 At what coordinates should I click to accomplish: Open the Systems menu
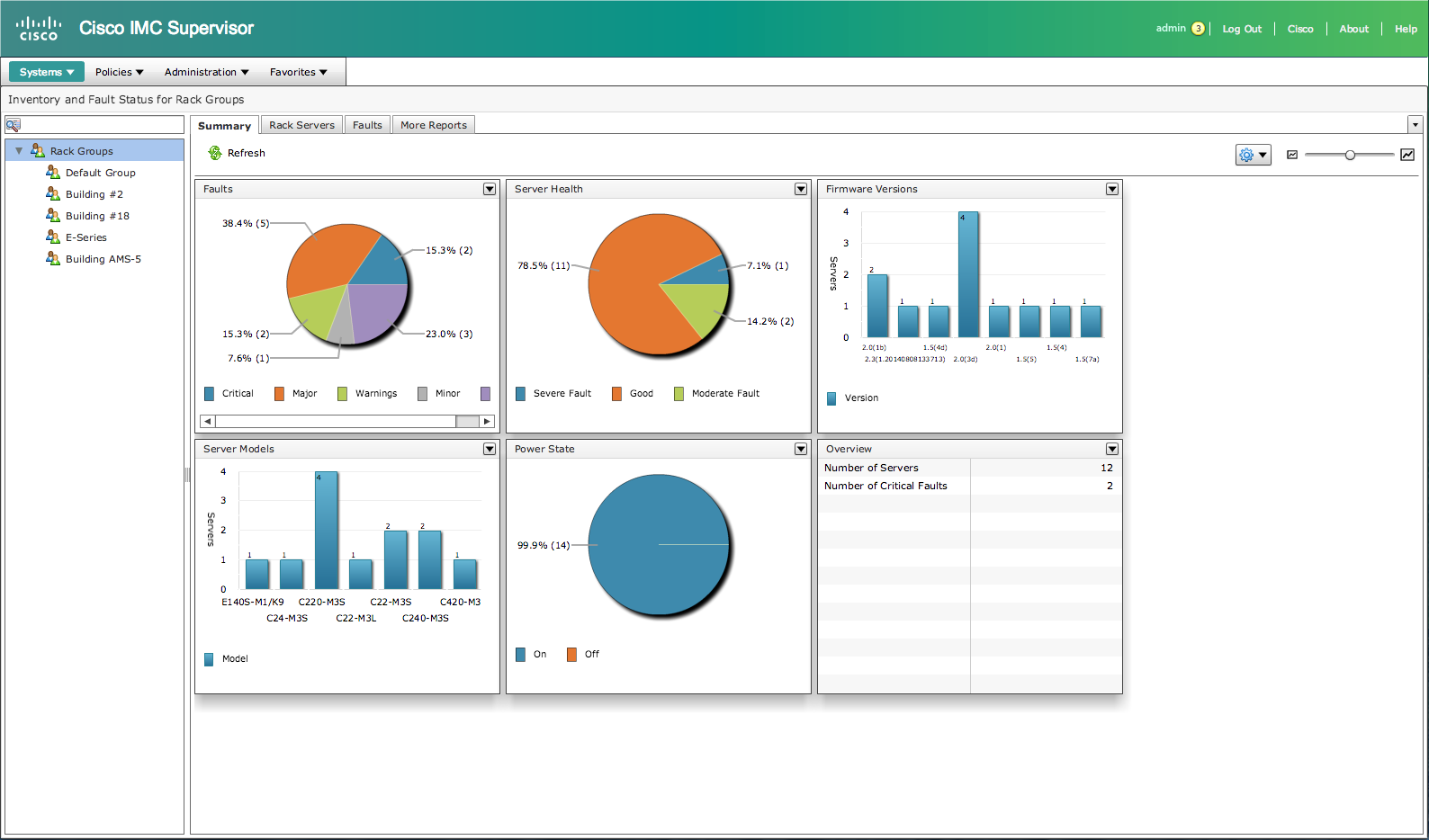(47, 72)
